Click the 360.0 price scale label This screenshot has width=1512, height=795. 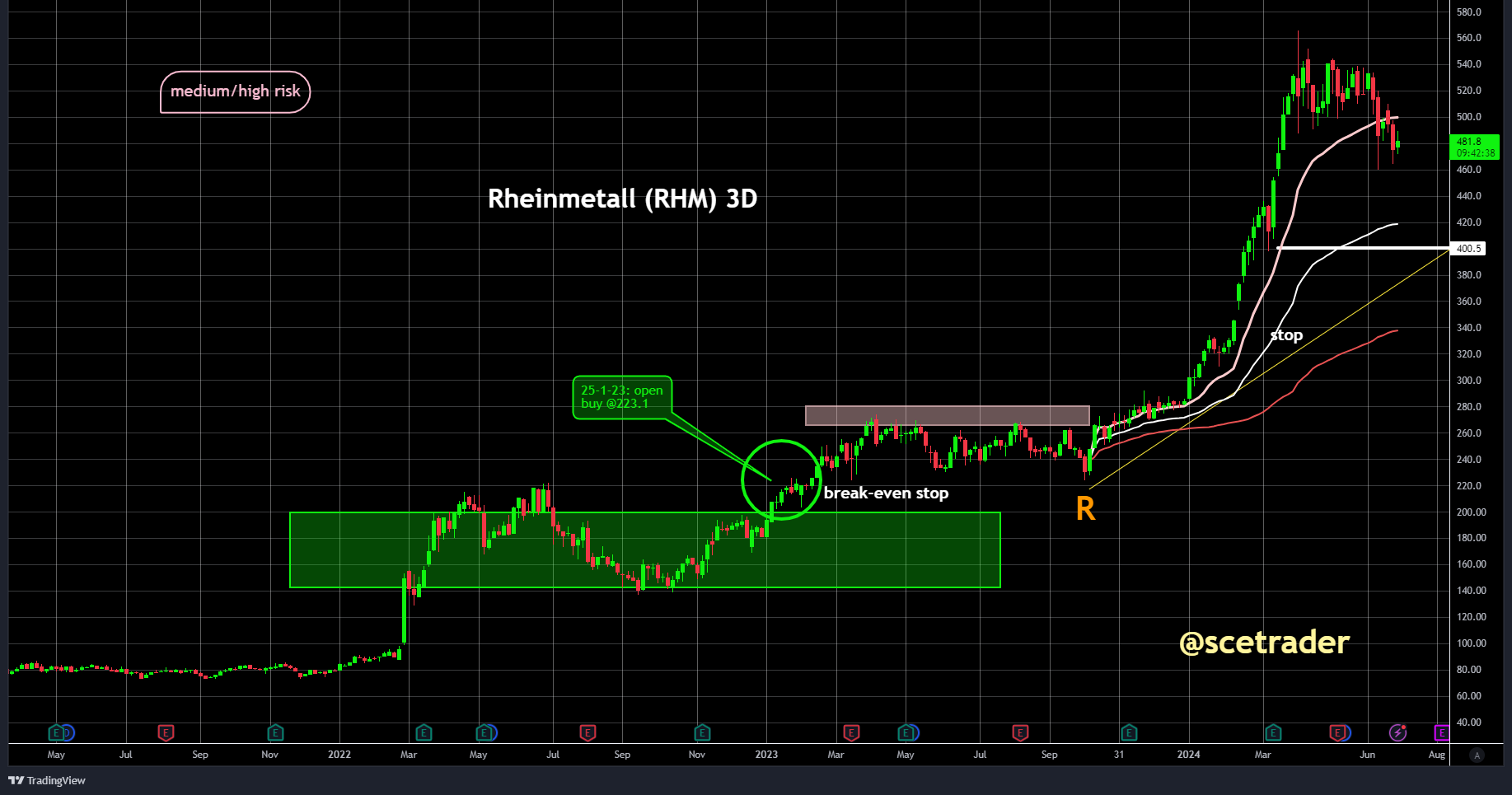click(1468, 302)
